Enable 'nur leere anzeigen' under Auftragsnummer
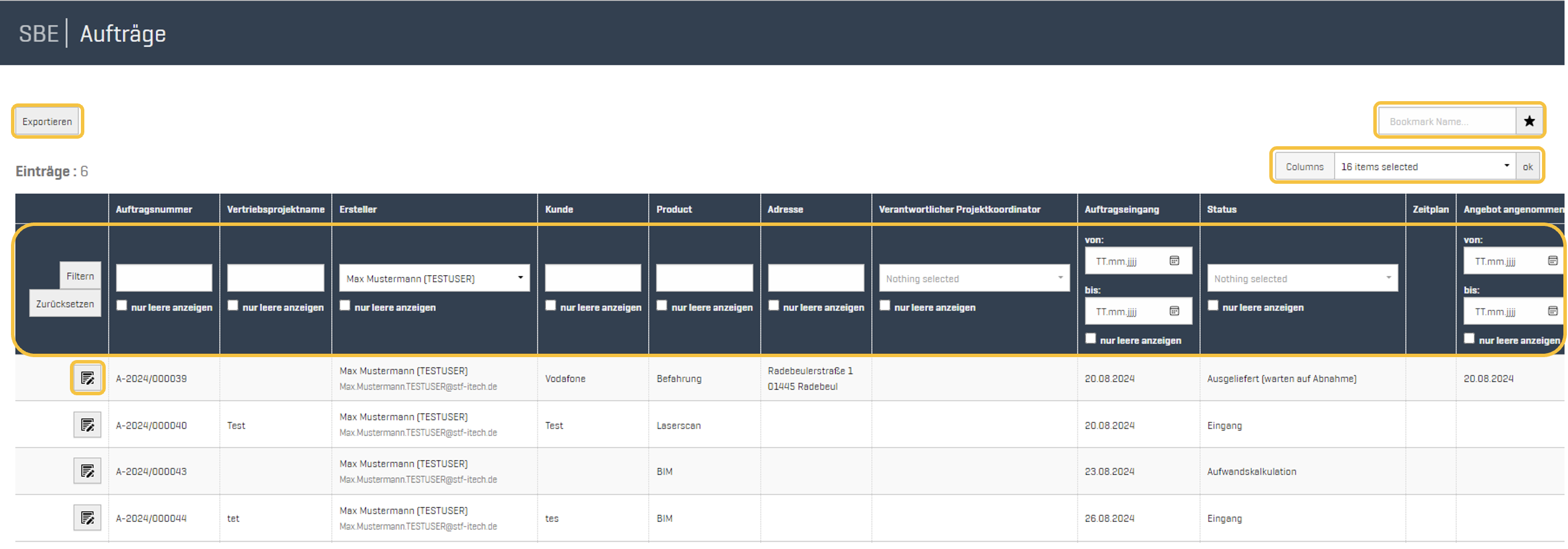This screenshot has width=1568, height=549. (x=122, y=306)
